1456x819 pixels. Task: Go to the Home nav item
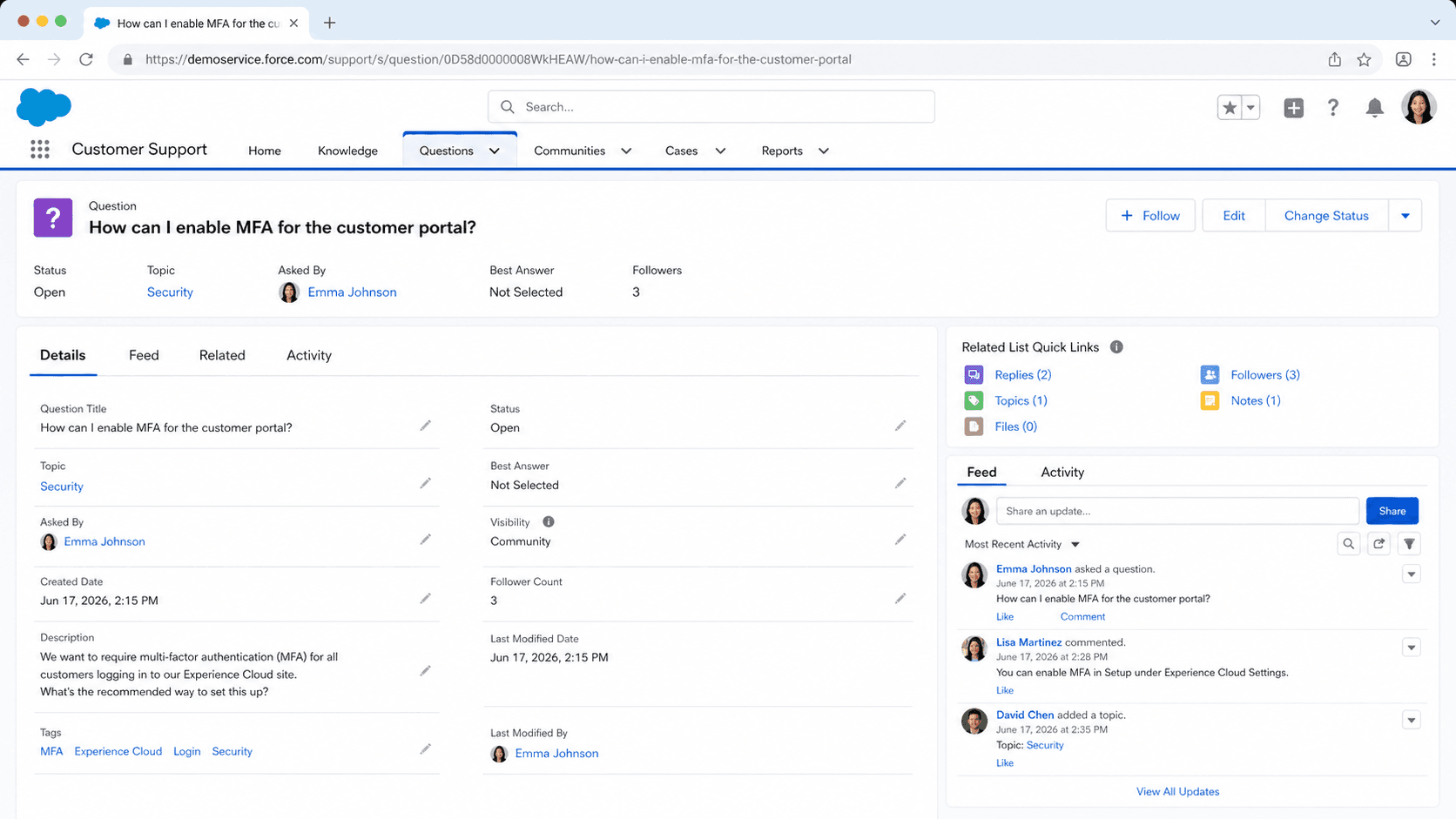click(x=265, y=151)
